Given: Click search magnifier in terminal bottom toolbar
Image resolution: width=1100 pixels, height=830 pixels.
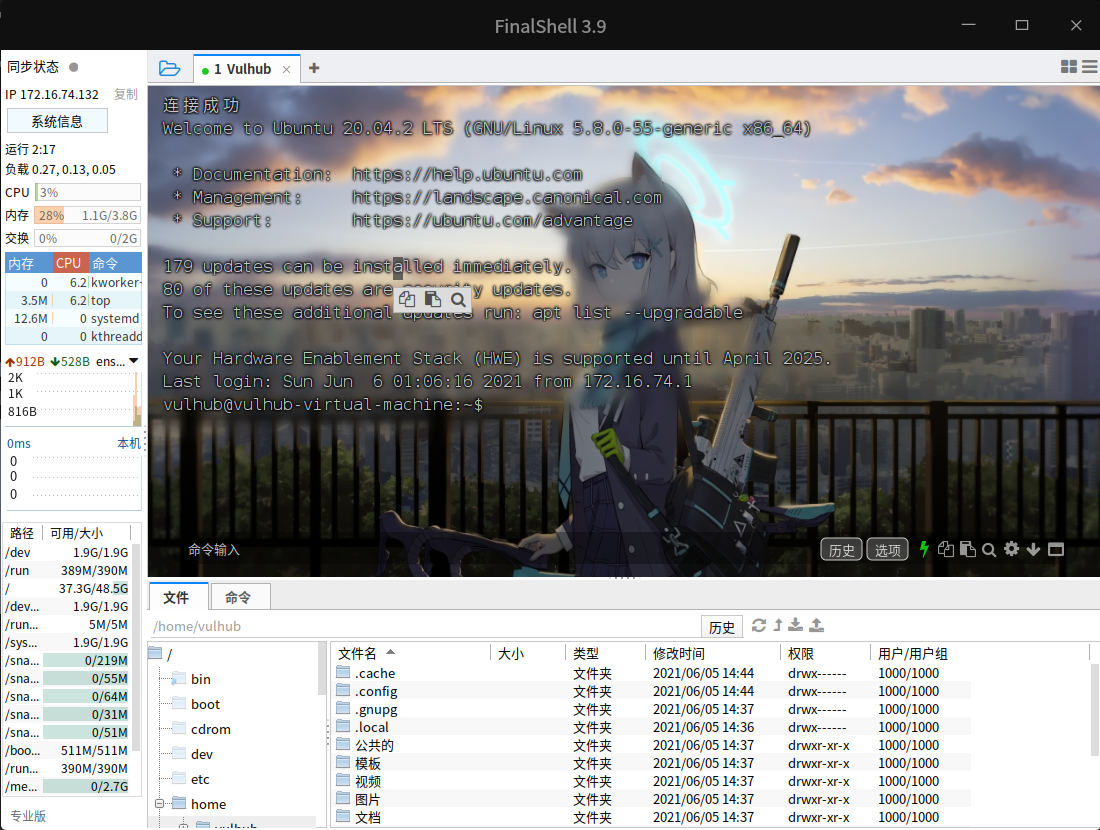Looking at the screenshot, I should 989,550.
